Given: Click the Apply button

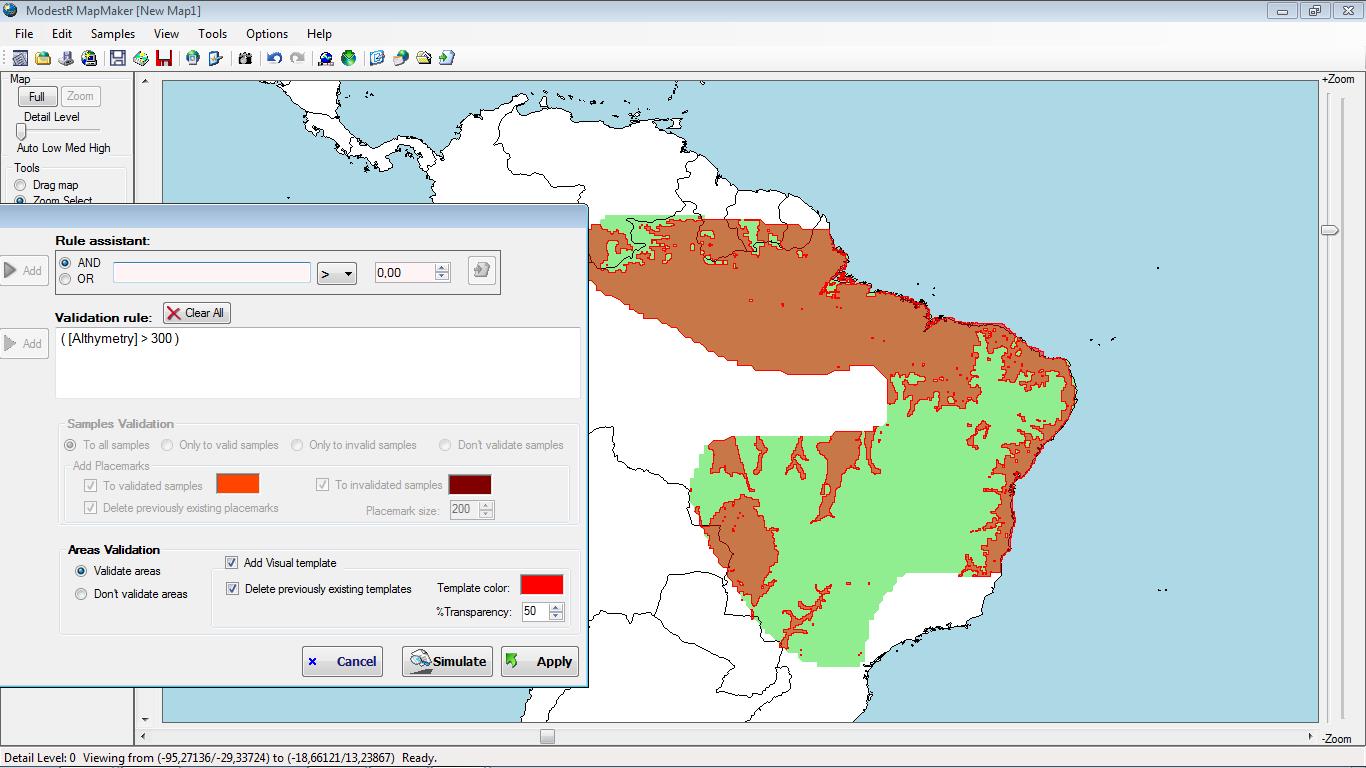Looking at the screenshot, I should (540, 661).
